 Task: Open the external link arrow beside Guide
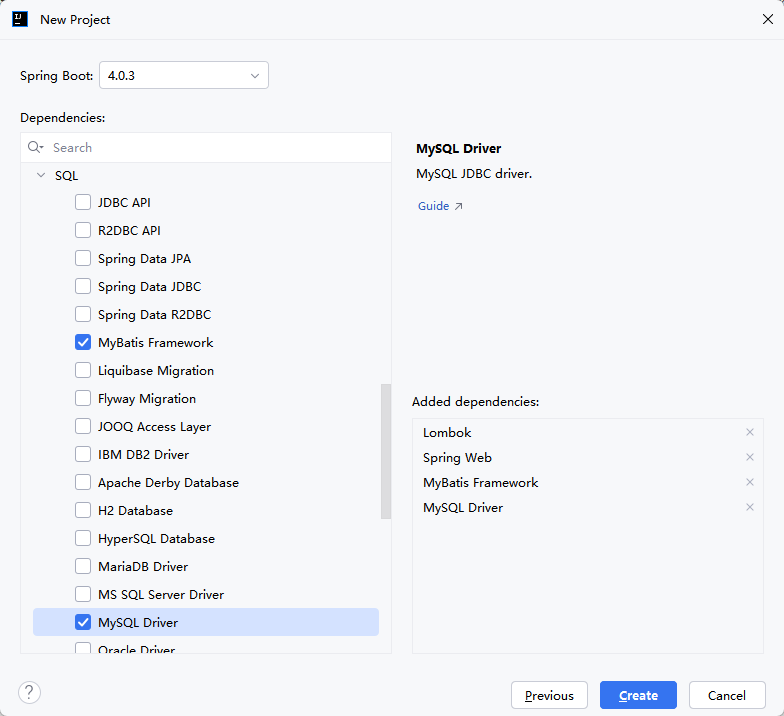click(x=458, y=206)
